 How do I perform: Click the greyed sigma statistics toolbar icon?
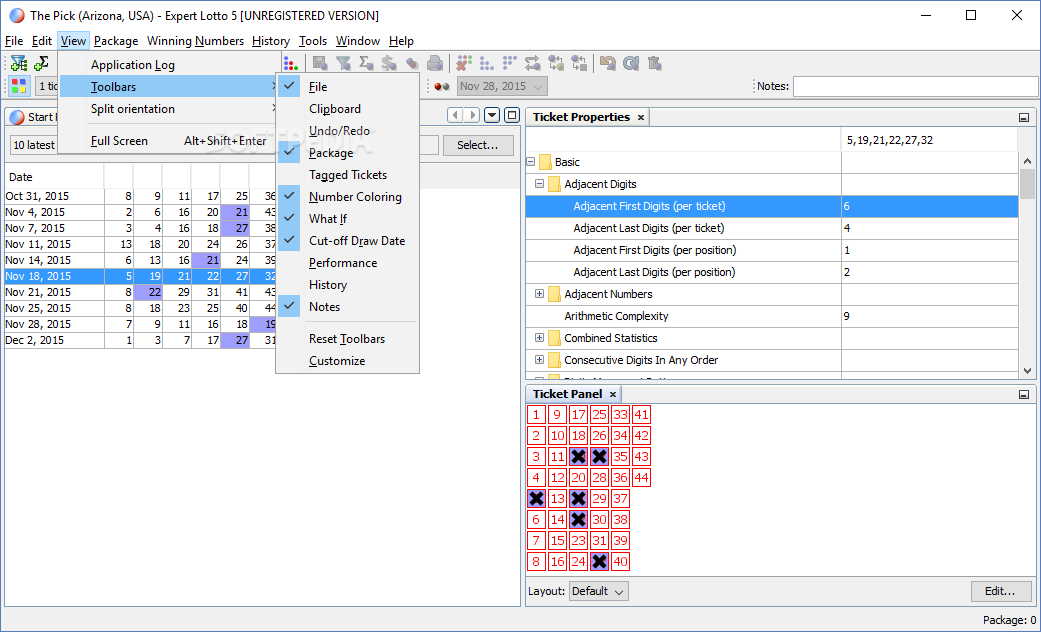click(366, 64)
